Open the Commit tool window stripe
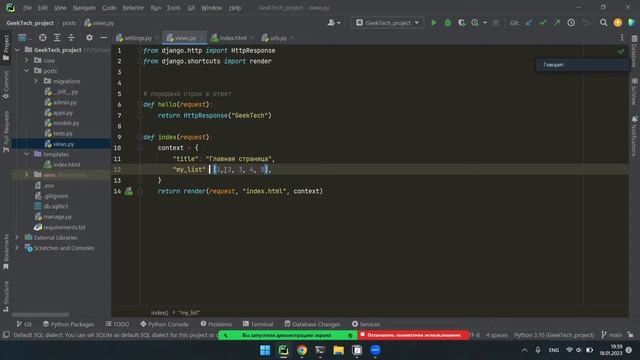640x360 pixels. click(6, 85)
